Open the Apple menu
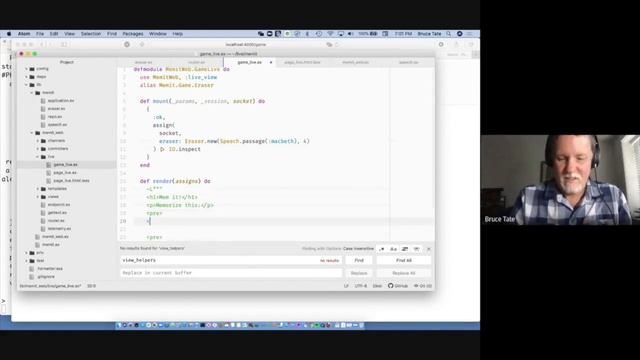Image resolution: width=640 pixels, height=360 pixels. [9, 34]
